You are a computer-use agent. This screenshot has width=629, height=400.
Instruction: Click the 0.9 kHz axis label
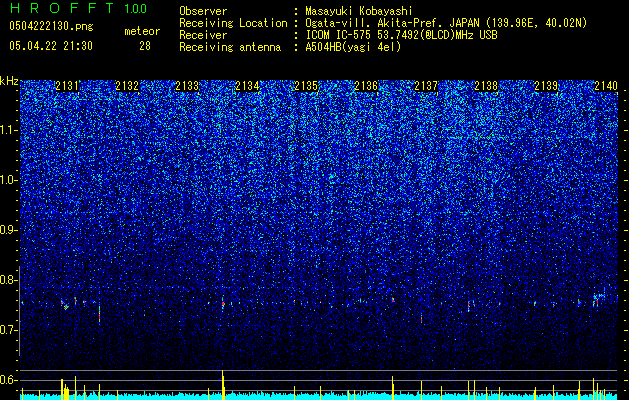9,230
